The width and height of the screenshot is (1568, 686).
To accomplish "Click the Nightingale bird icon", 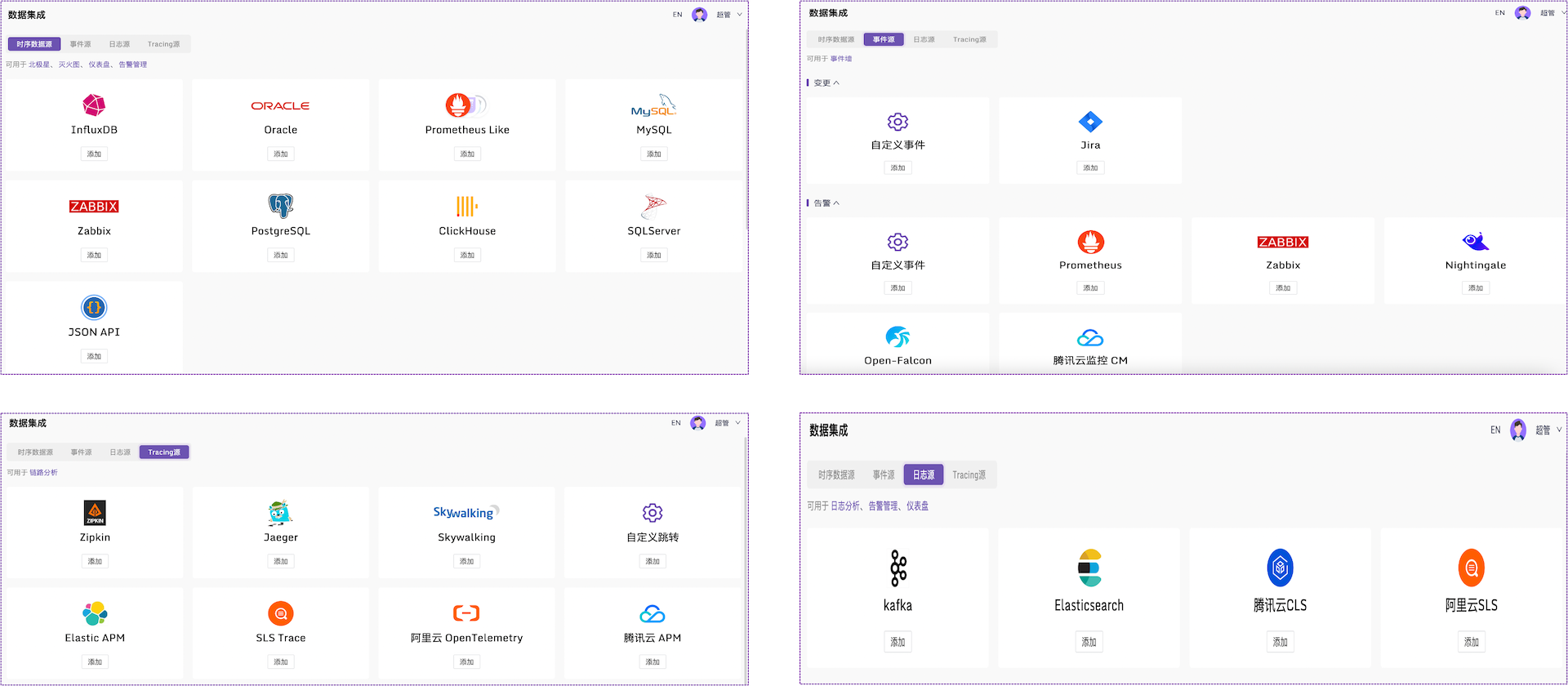I will (x=1475, y=242).
